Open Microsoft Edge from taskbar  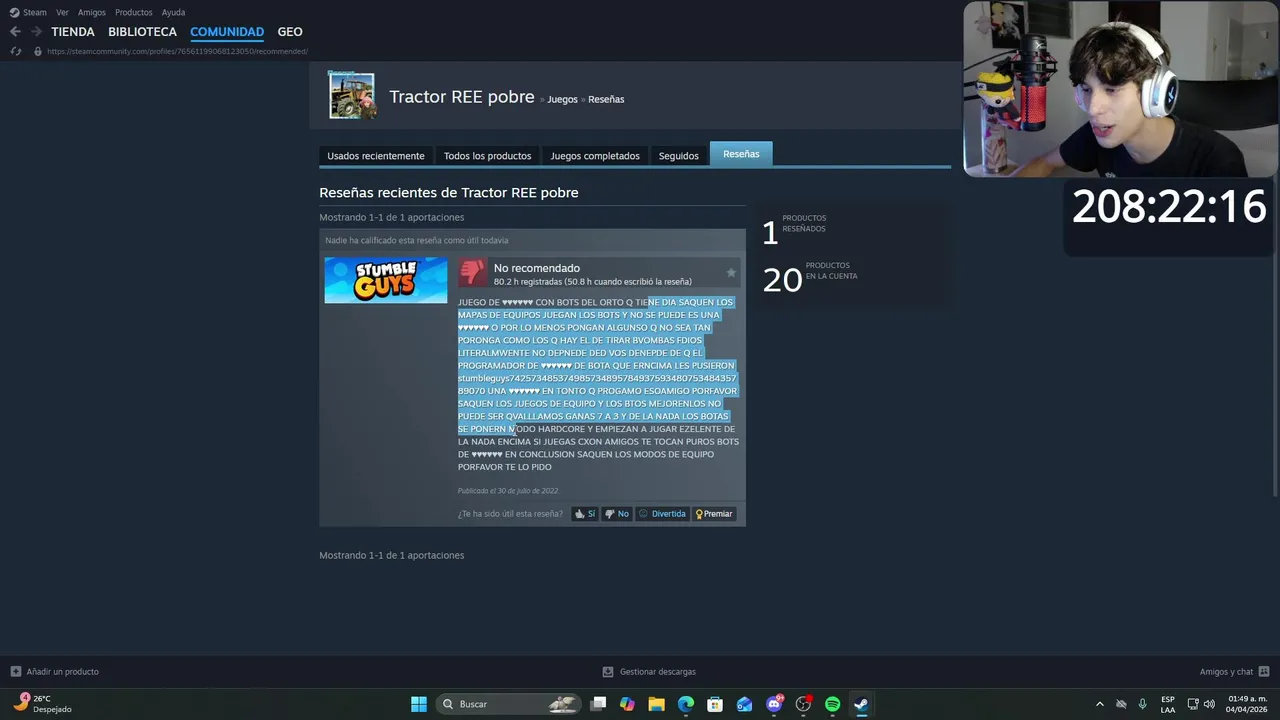pos(686,704)
